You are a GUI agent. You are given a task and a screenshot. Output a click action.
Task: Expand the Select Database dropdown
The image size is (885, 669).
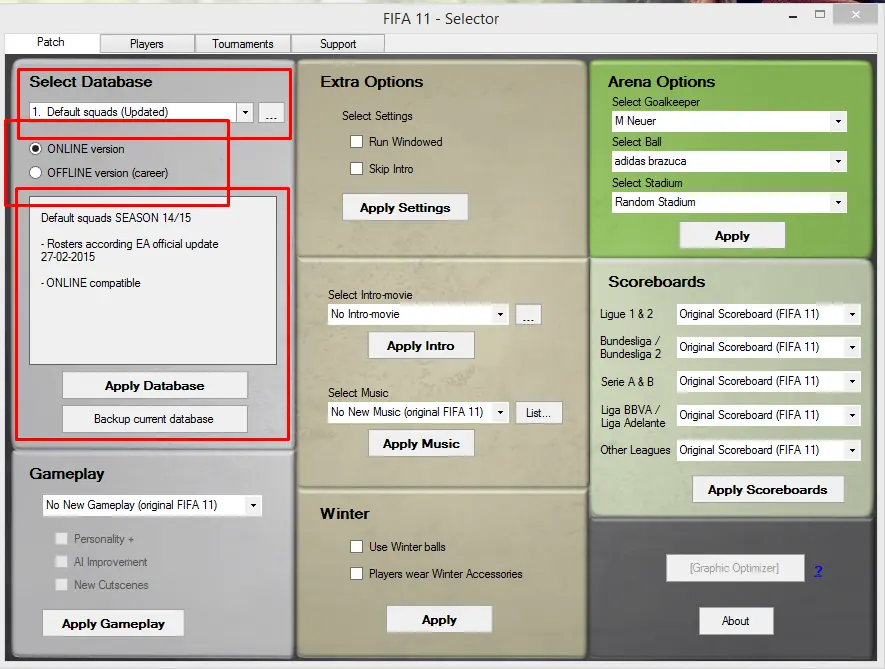pyautogui.click(x=245, y=112)
